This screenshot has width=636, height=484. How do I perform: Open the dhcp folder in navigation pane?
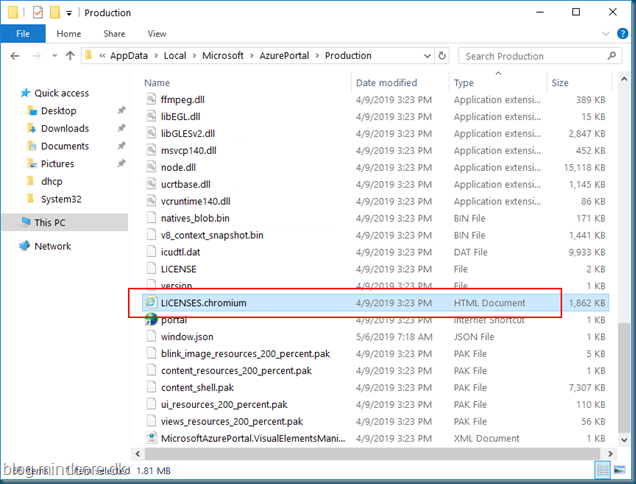(52, 181)
